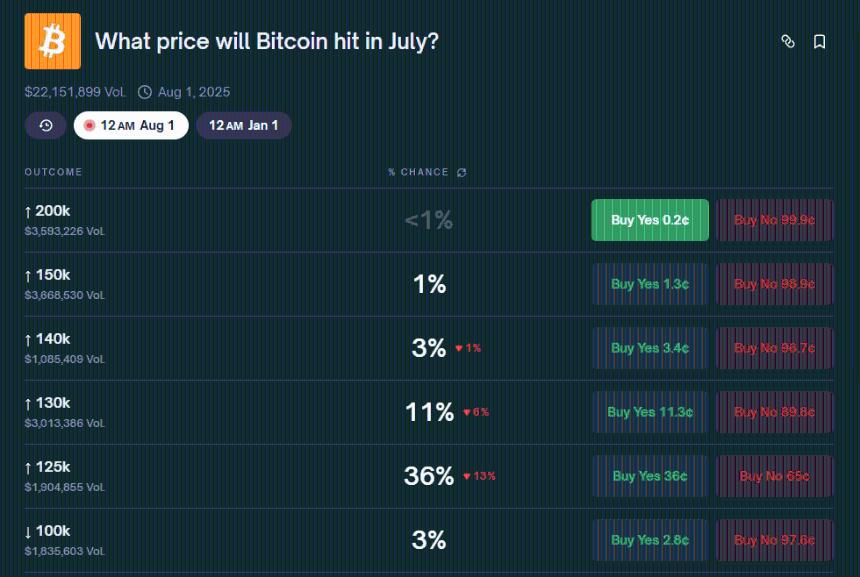Click the % CHANCE column header

pyautogui.click(x=418, y=172)
